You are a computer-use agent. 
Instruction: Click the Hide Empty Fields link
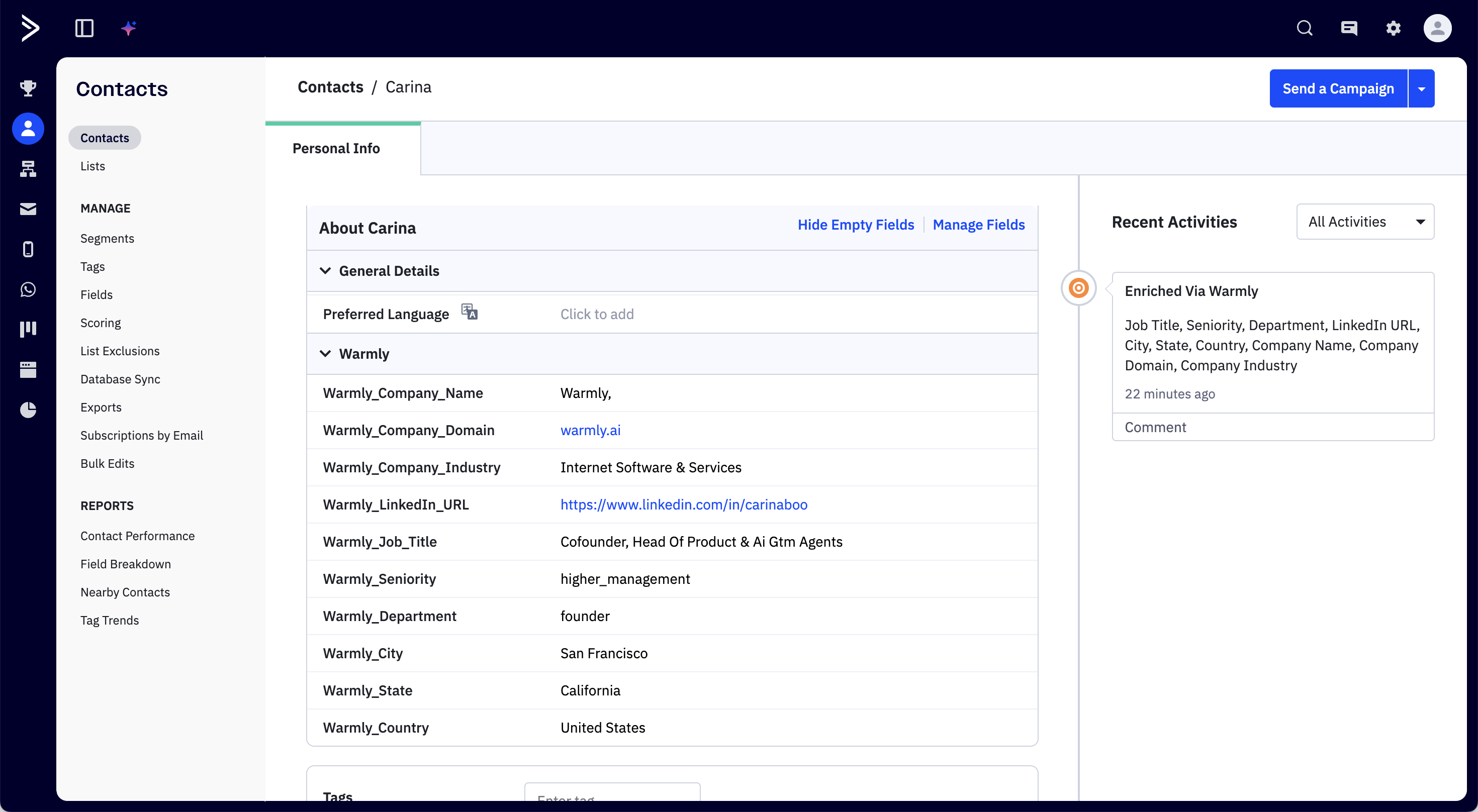[x=856, y=224]
